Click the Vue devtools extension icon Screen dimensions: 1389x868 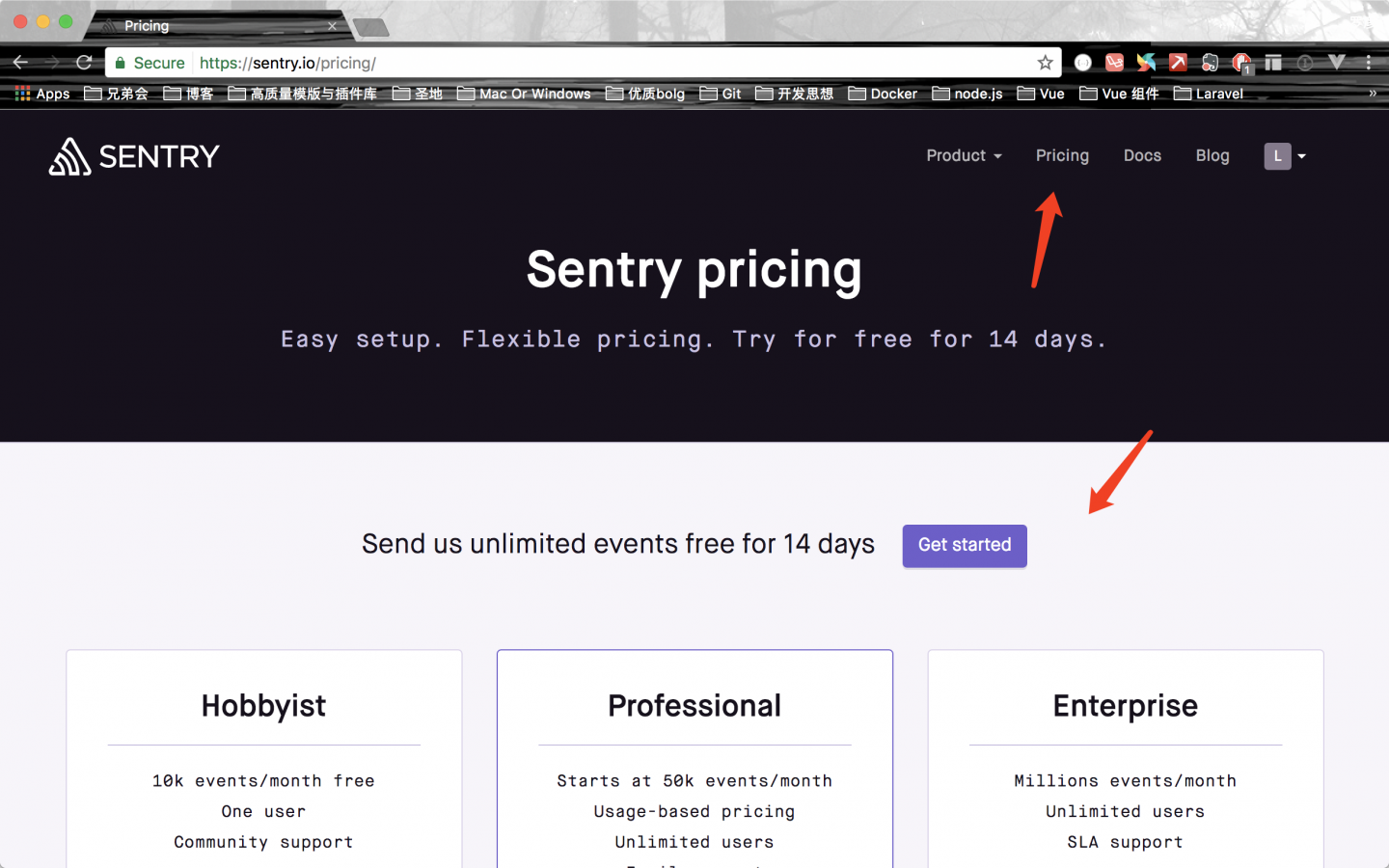pyautogui.click(x=1336, y=62)
